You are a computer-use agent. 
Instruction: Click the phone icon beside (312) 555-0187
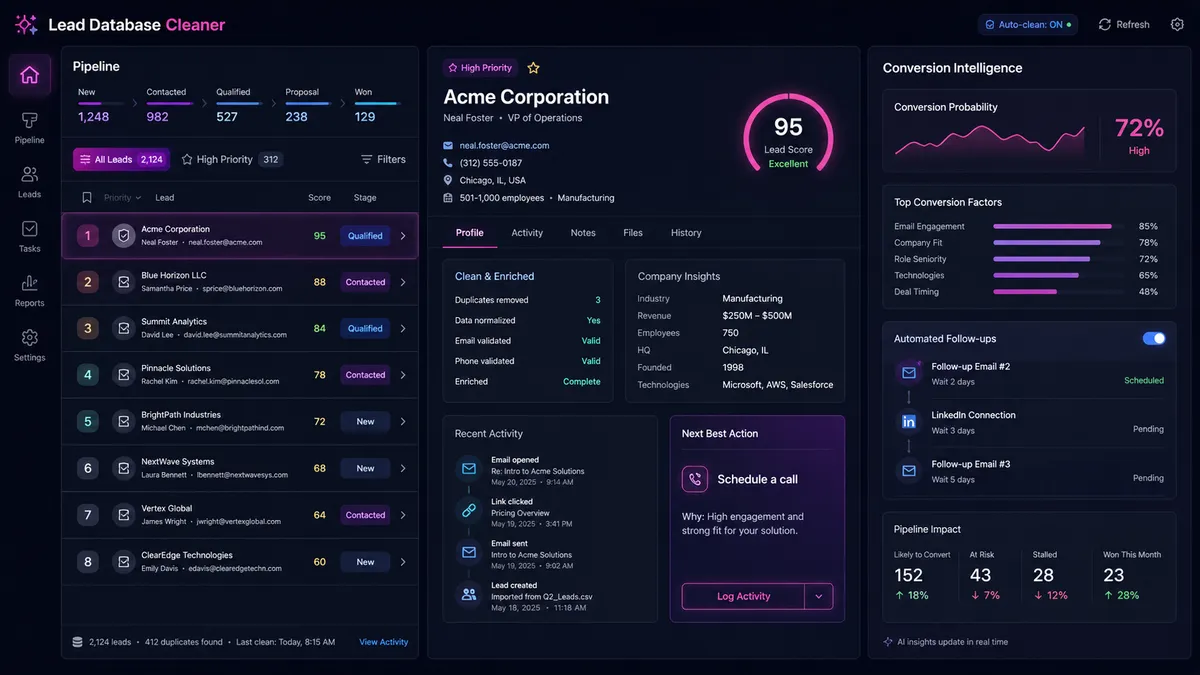tap(448, 163)
